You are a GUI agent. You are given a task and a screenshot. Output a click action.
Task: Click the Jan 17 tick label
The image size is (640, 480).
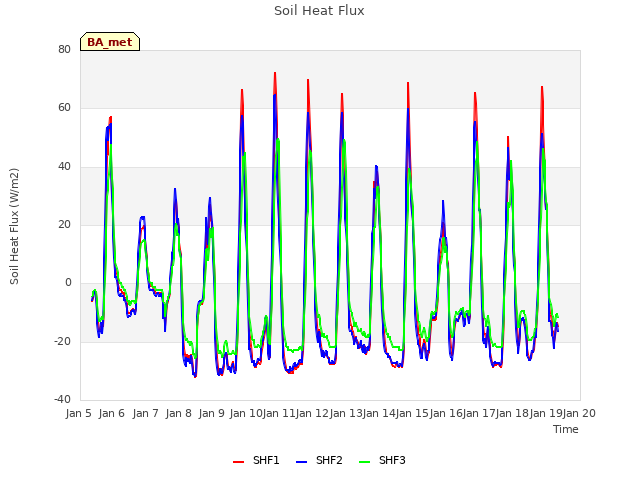tap(479, 413)
